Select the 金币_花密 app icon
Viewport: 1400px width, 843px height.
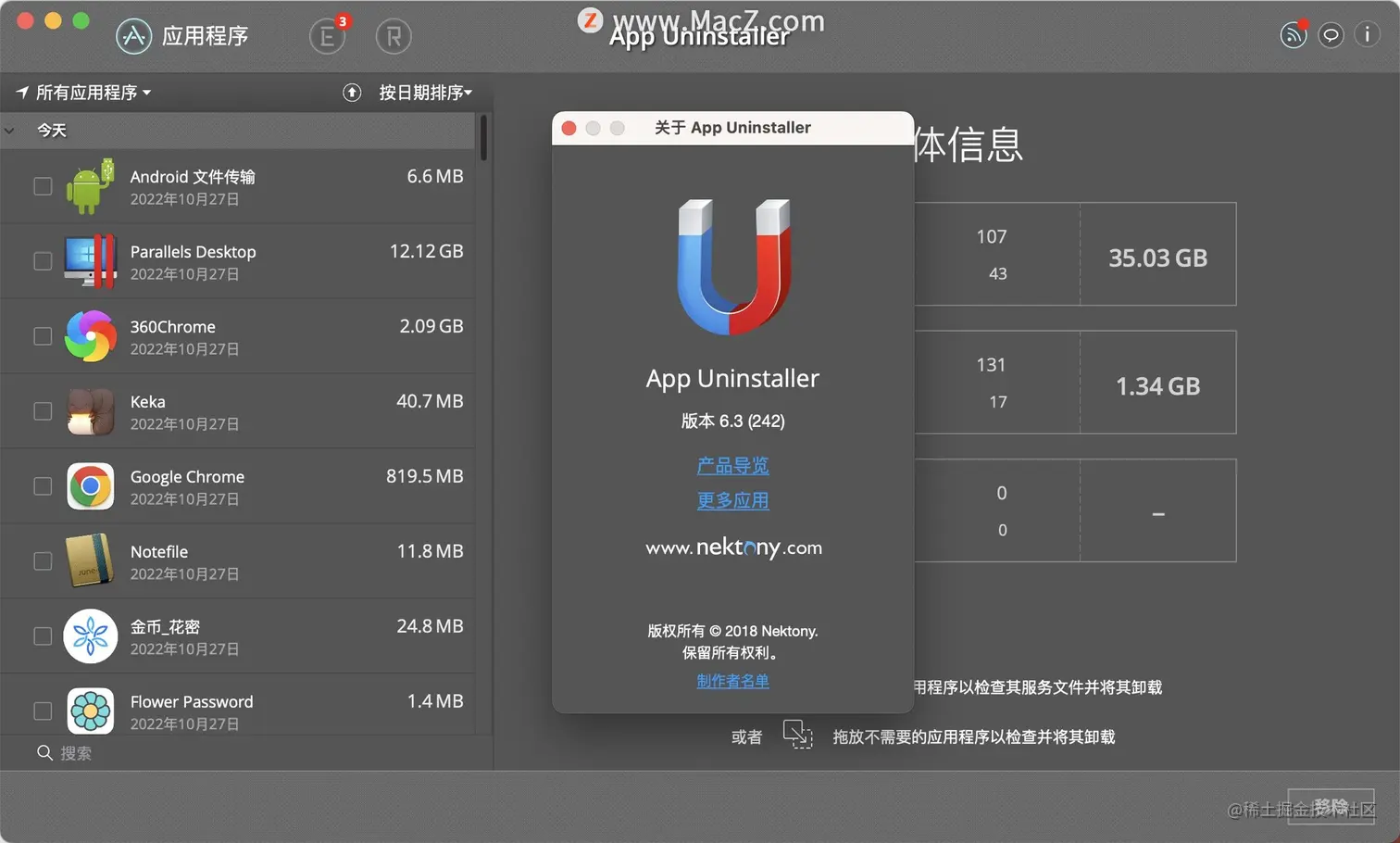point(91,635)
